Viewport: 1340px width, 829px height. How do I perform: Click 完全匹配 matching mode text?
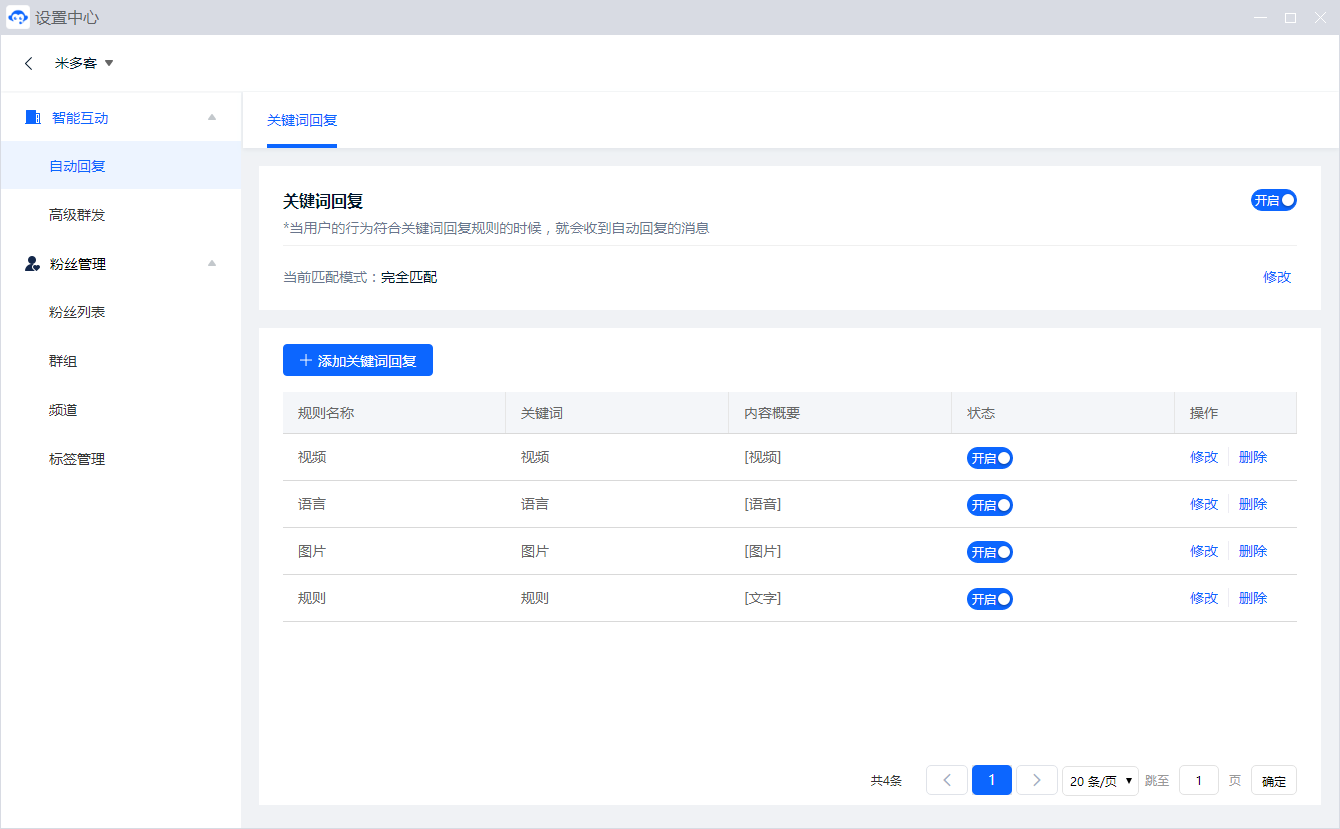click(409, 277)
